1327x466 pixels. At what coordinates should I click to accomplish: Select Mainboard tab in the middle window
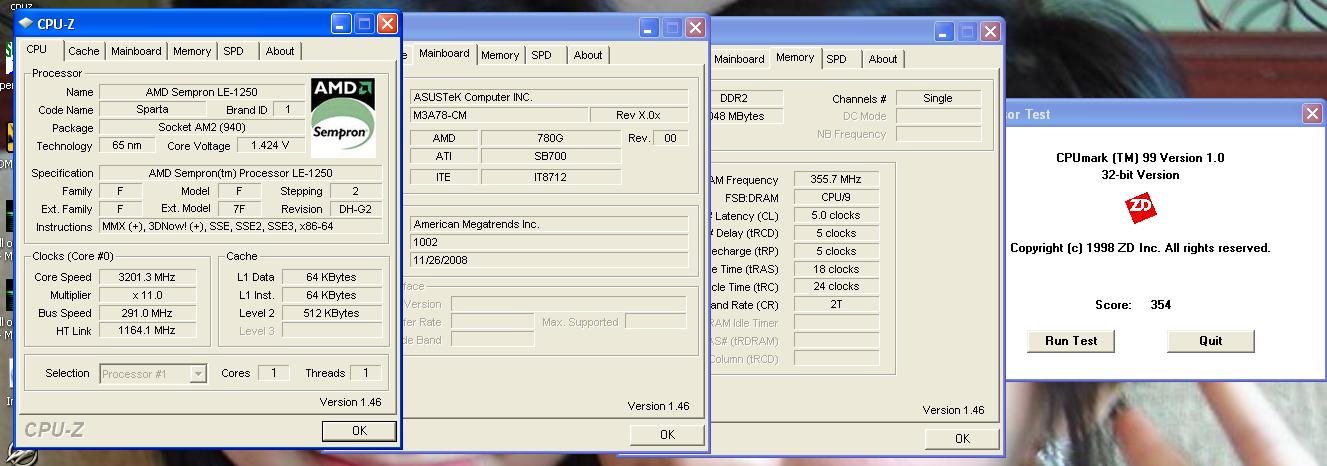pyautogui.click(x=444, y=53)
